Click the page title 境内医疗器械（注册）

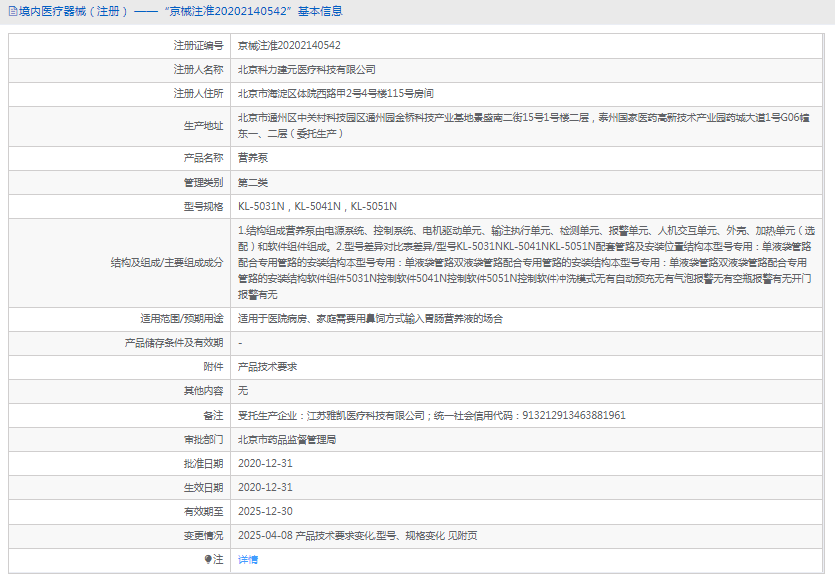click(x=73, y=11)
